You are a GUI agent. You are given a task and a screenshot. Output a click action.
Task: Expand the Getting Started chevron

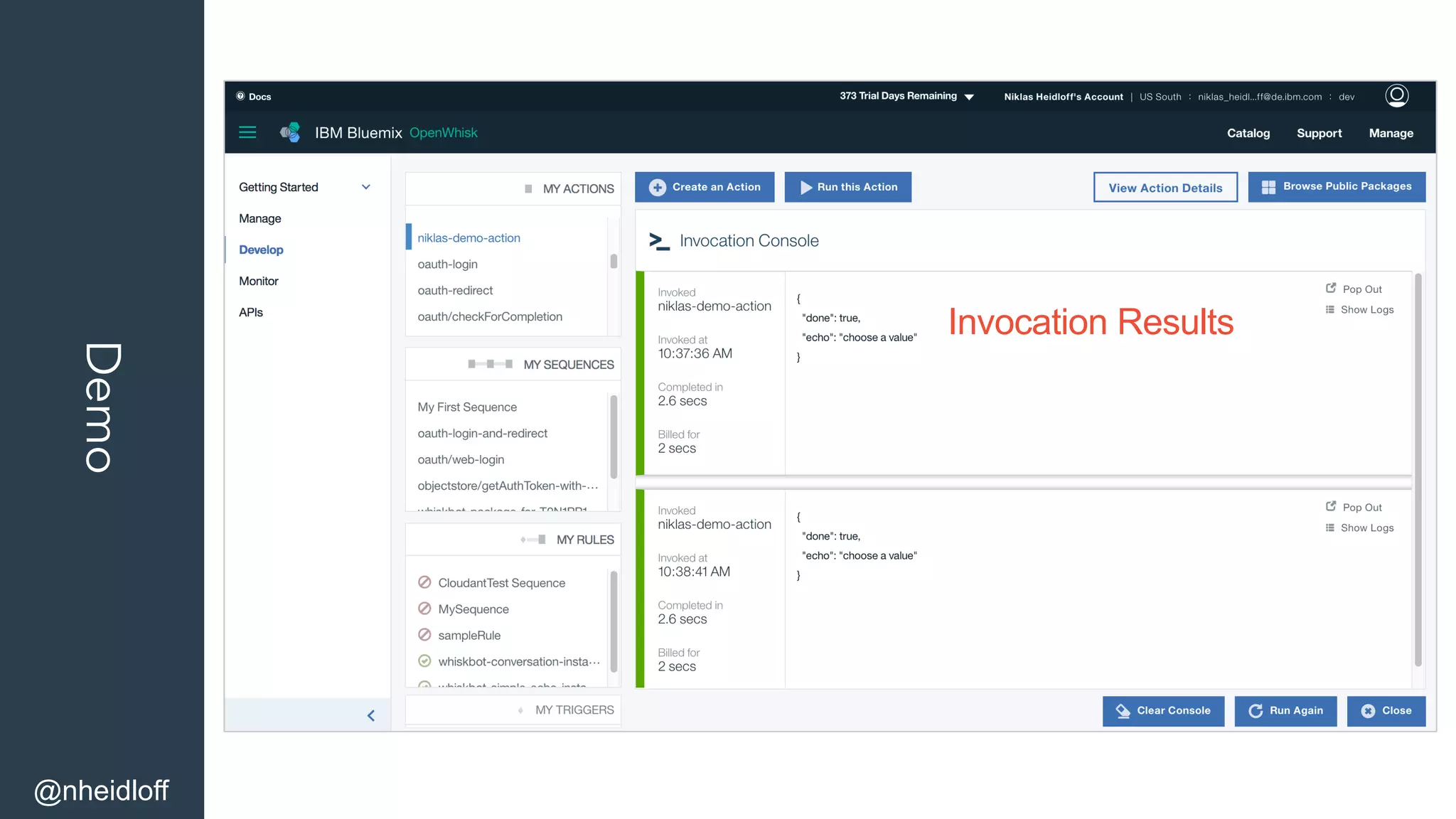[366, 187]
